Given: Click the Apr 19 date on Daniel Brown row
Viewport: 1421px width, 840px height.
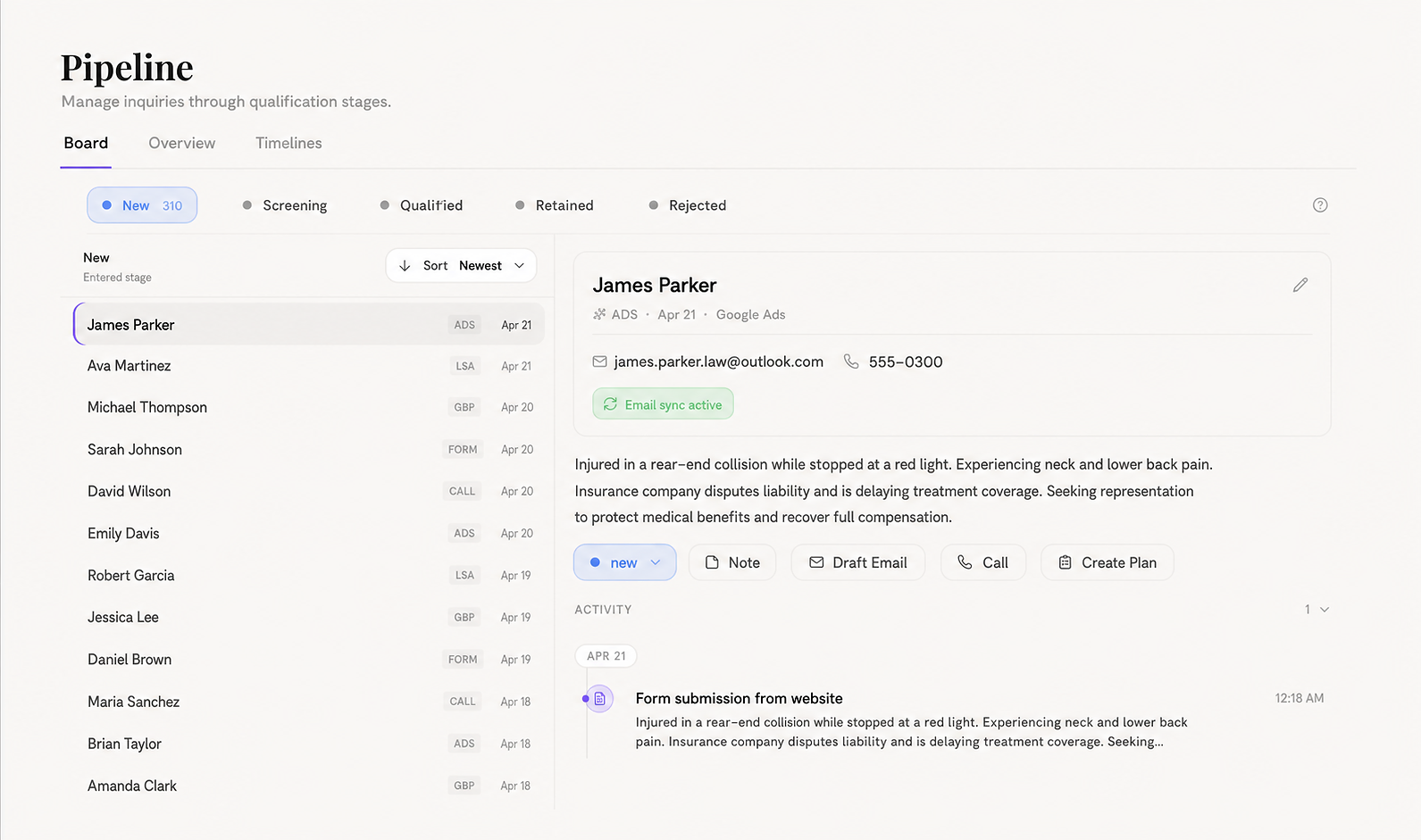Looking at the screenshot, I should tap(515, 659).
